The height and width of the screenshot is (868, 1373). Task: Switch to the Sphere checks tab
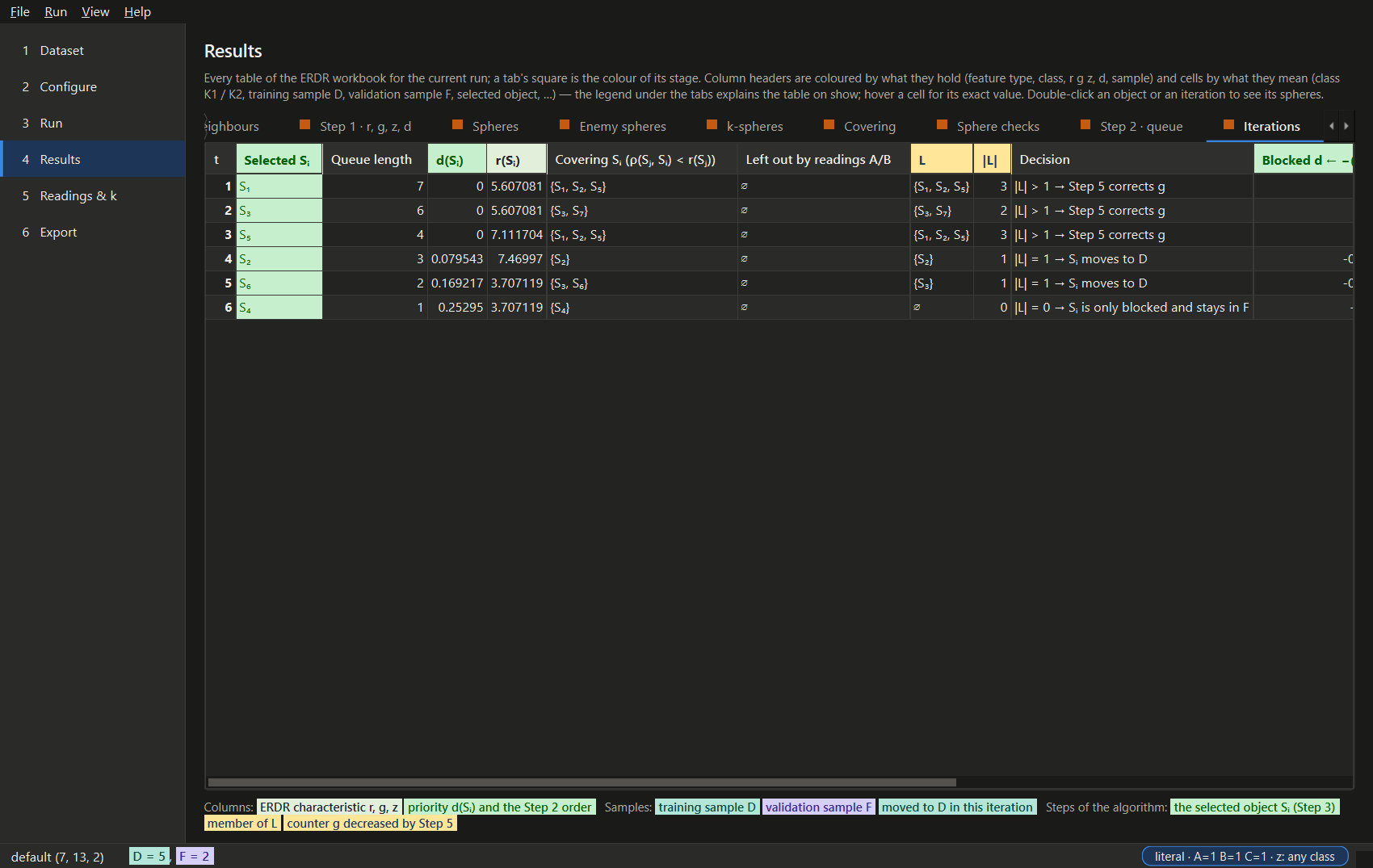click(x=989, y=126)
